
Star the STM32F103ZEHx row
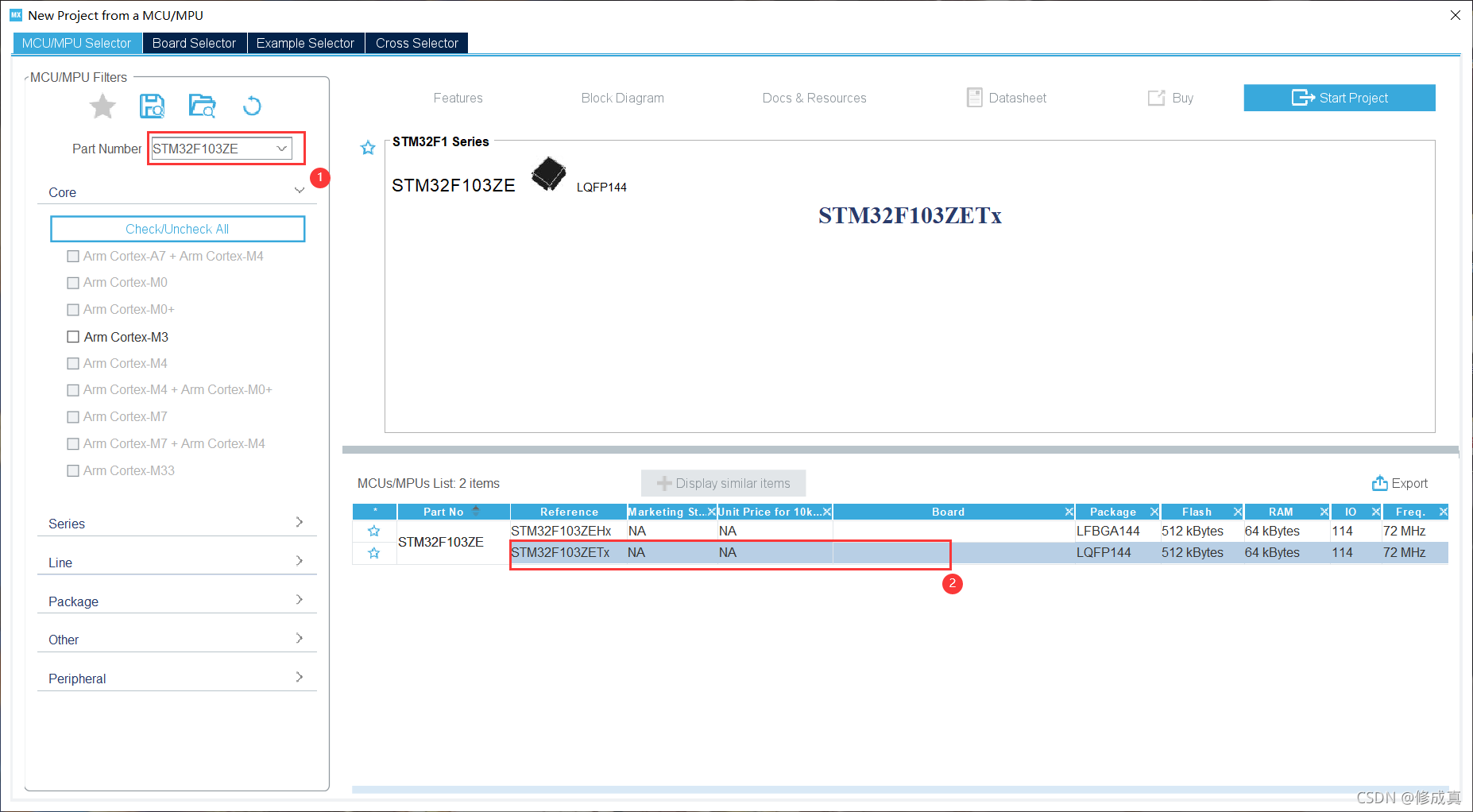[374, 531]
